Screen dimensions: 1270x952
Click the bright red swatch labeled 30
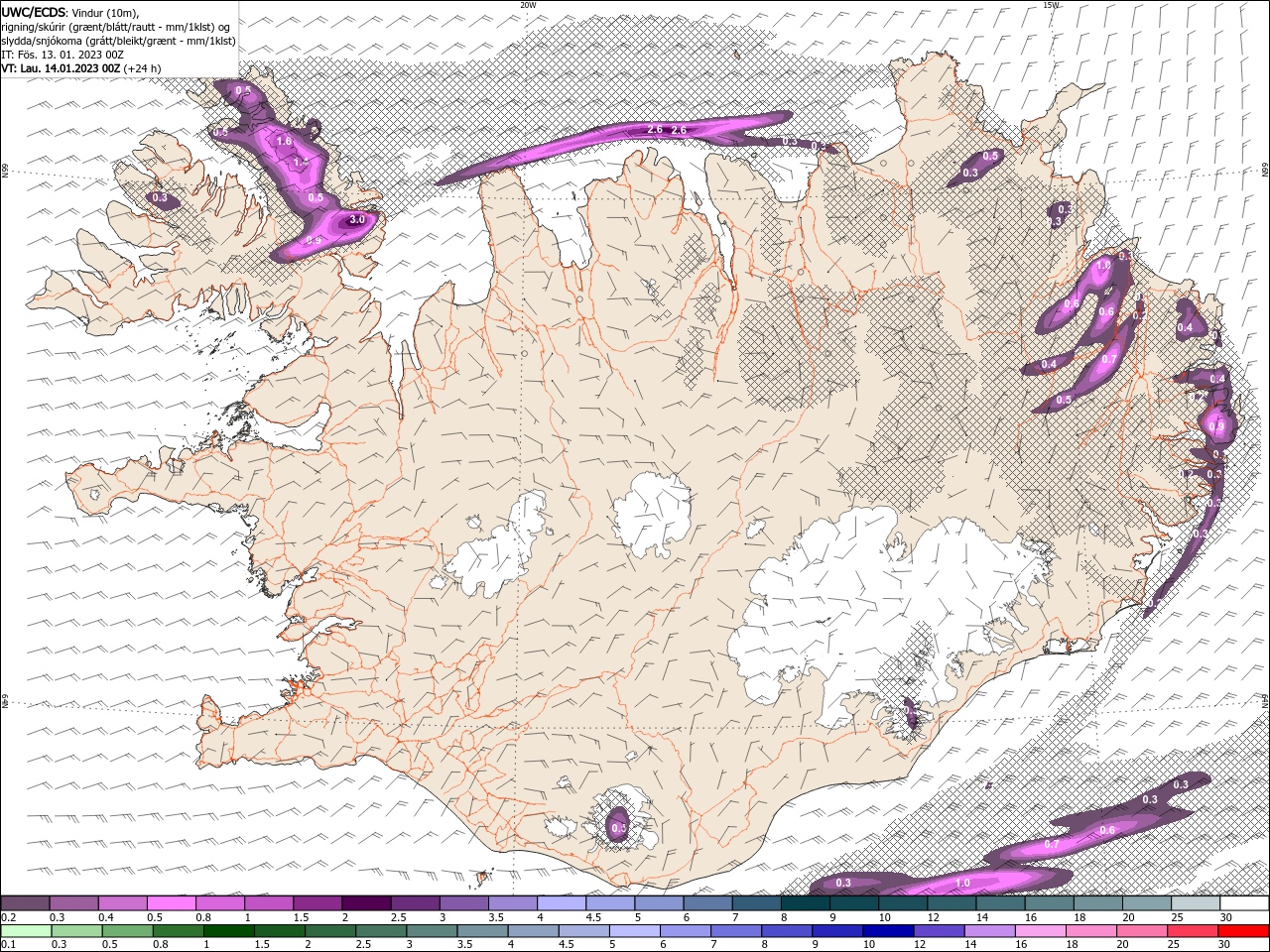click(1242, 930)
